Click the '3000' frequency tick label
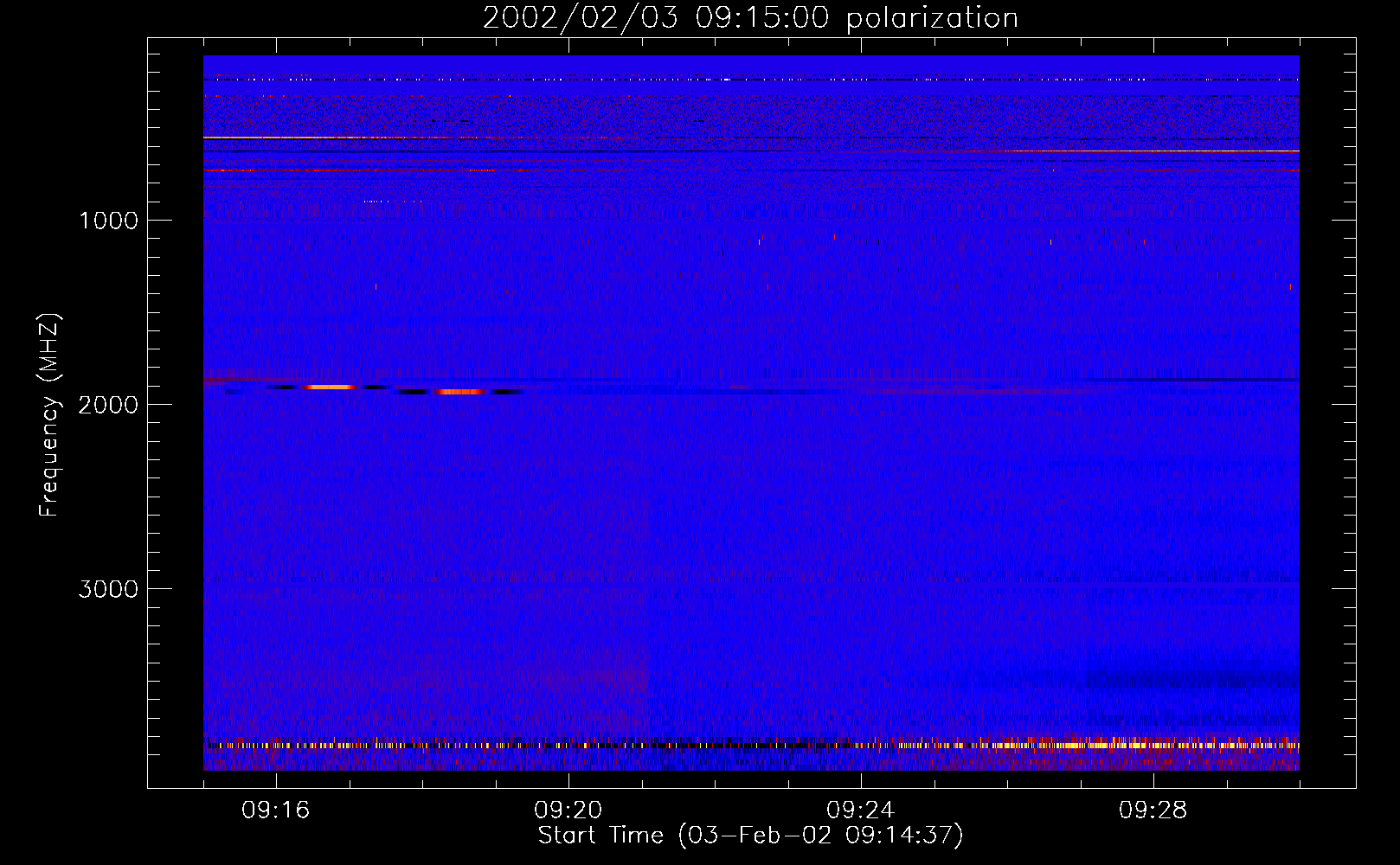The height and width of the screenshot is (865, 1400). pyautogui.click(x=108, y=589)
